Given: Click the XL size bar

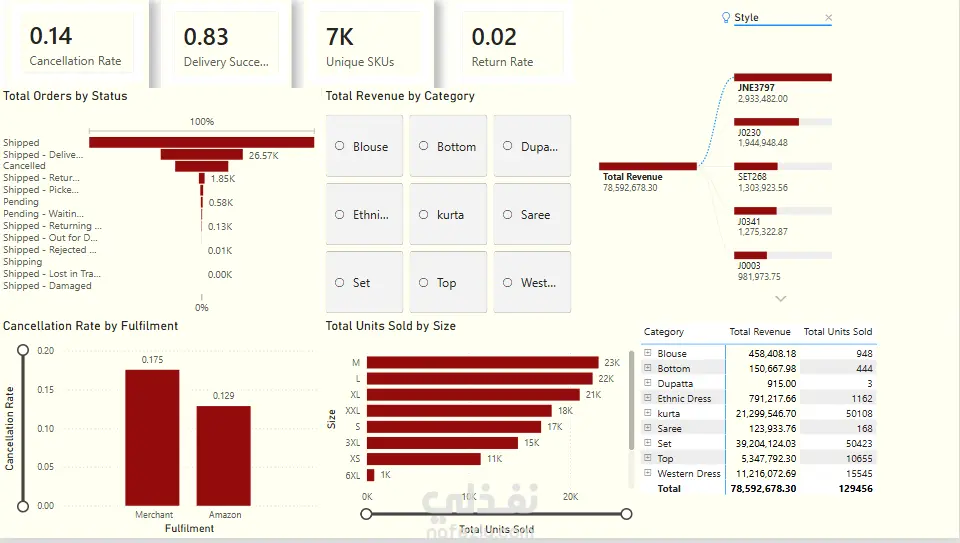Looking at the screenshot, I should click(473, 394).
